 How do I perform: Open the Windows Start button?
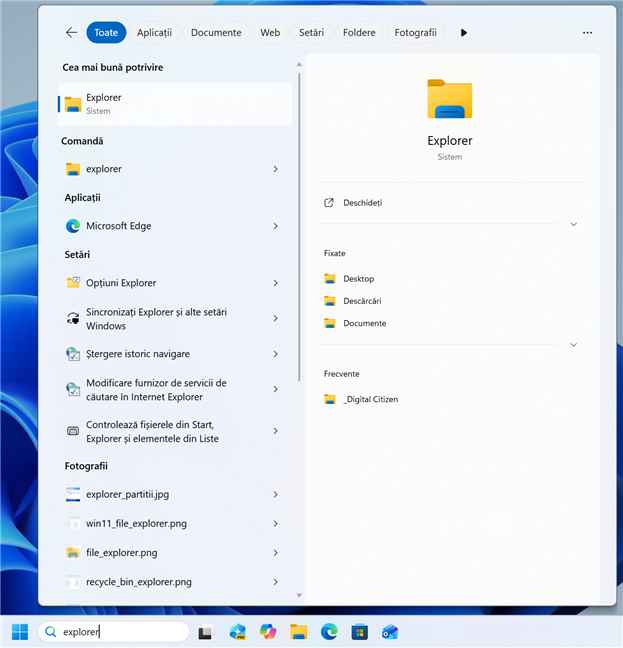point(19,631)
